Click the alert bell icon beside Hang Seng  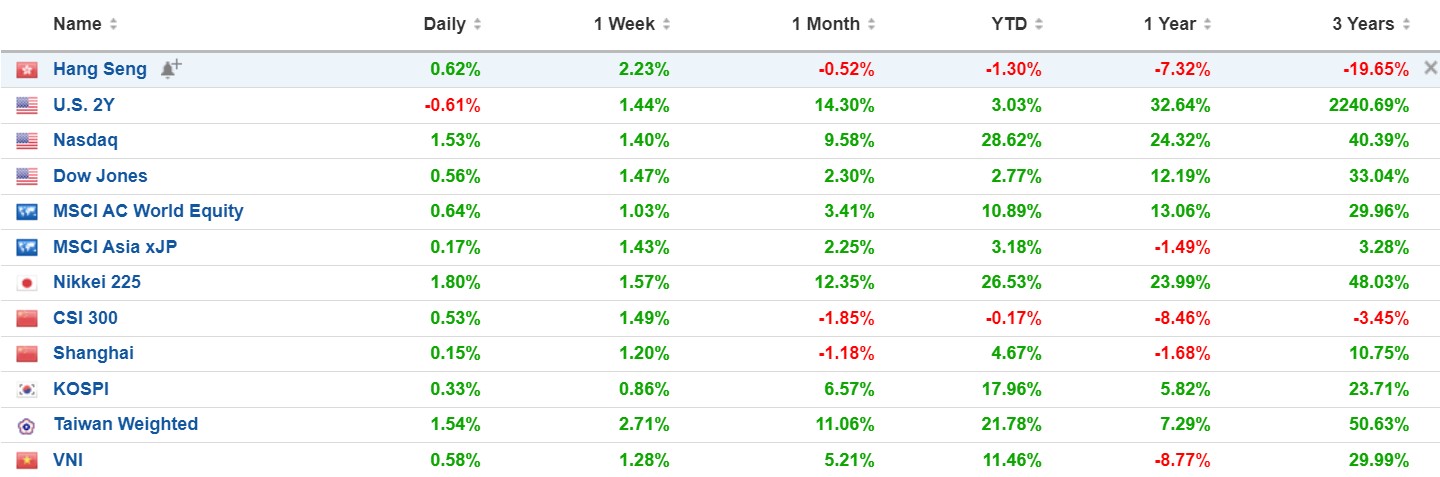(x=170, y=69)
